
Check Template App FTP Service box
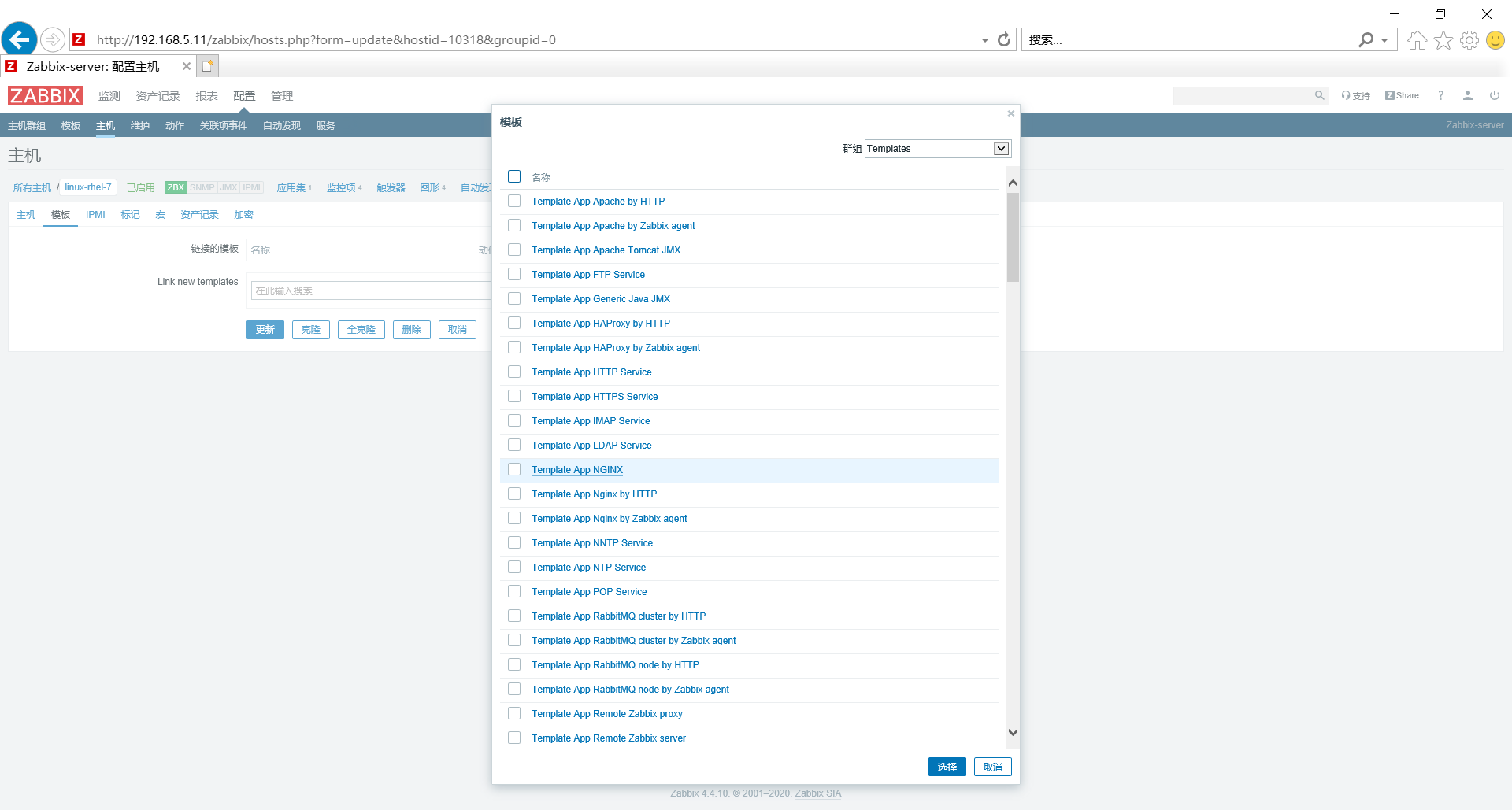(514, 274)
